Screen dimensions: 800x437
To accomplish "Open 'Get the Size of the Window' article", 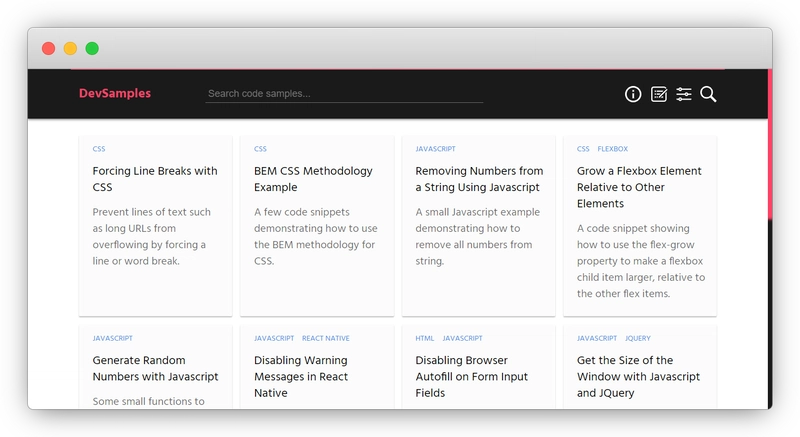I will (x=638, y=376).
